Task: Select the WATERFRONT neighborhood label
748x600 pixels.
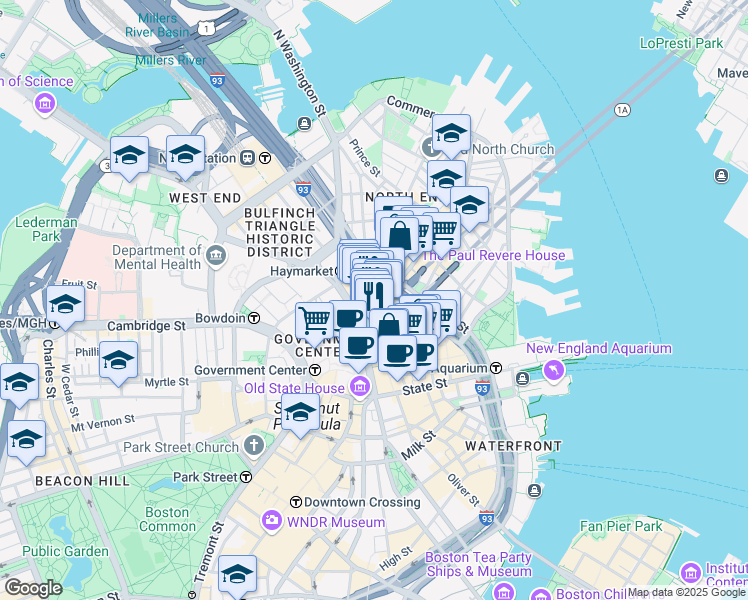Action: tap(513, 446)
